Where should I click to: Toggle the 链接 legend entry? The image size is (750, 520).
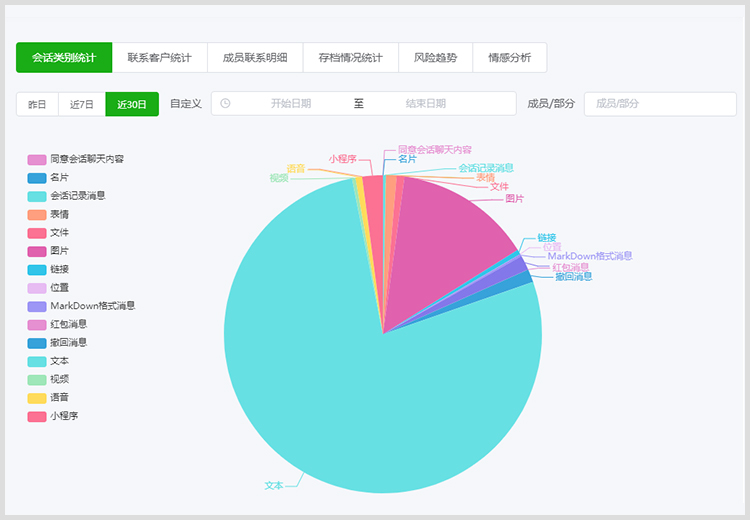click(48, 269)
